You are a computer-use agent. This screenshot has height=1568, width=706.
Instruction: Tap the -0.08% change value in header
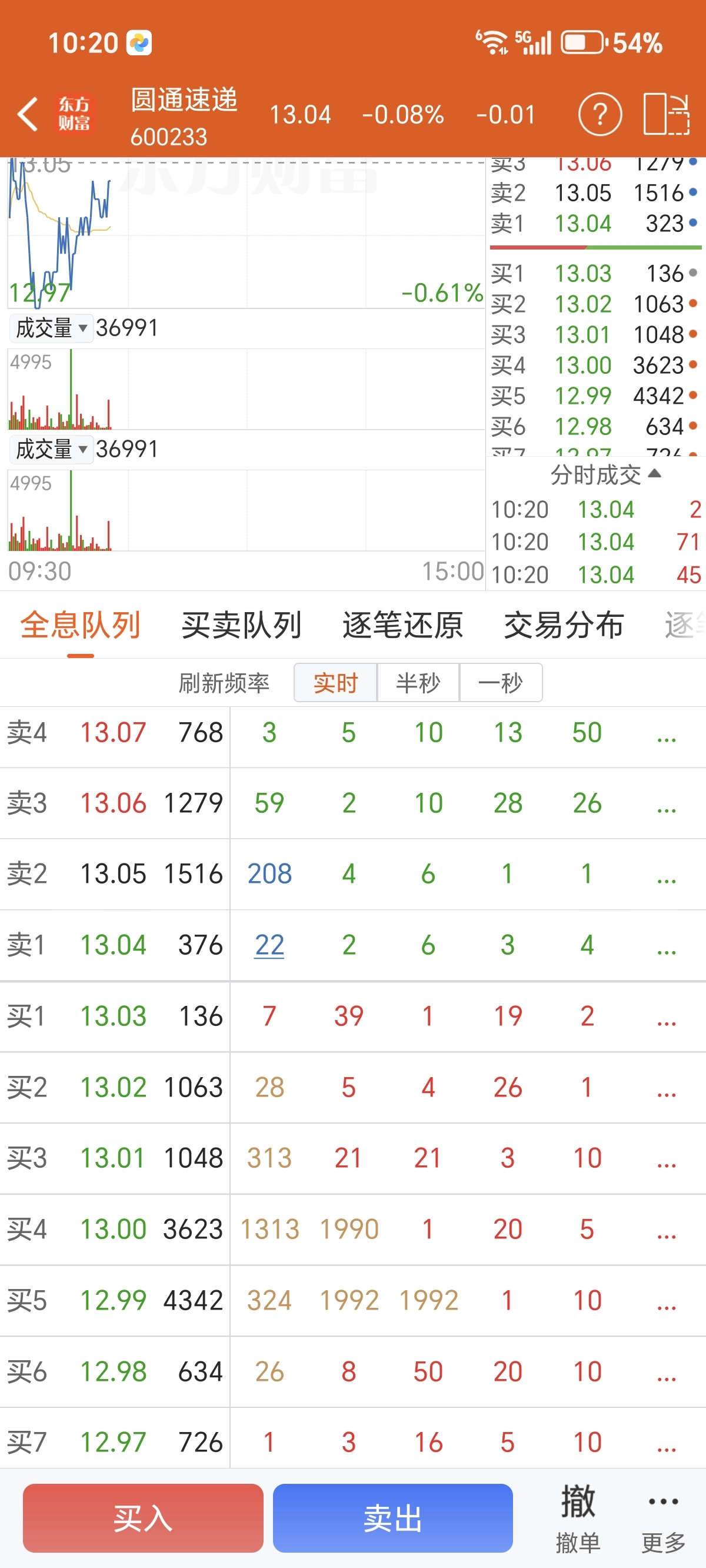click(402, 114)
